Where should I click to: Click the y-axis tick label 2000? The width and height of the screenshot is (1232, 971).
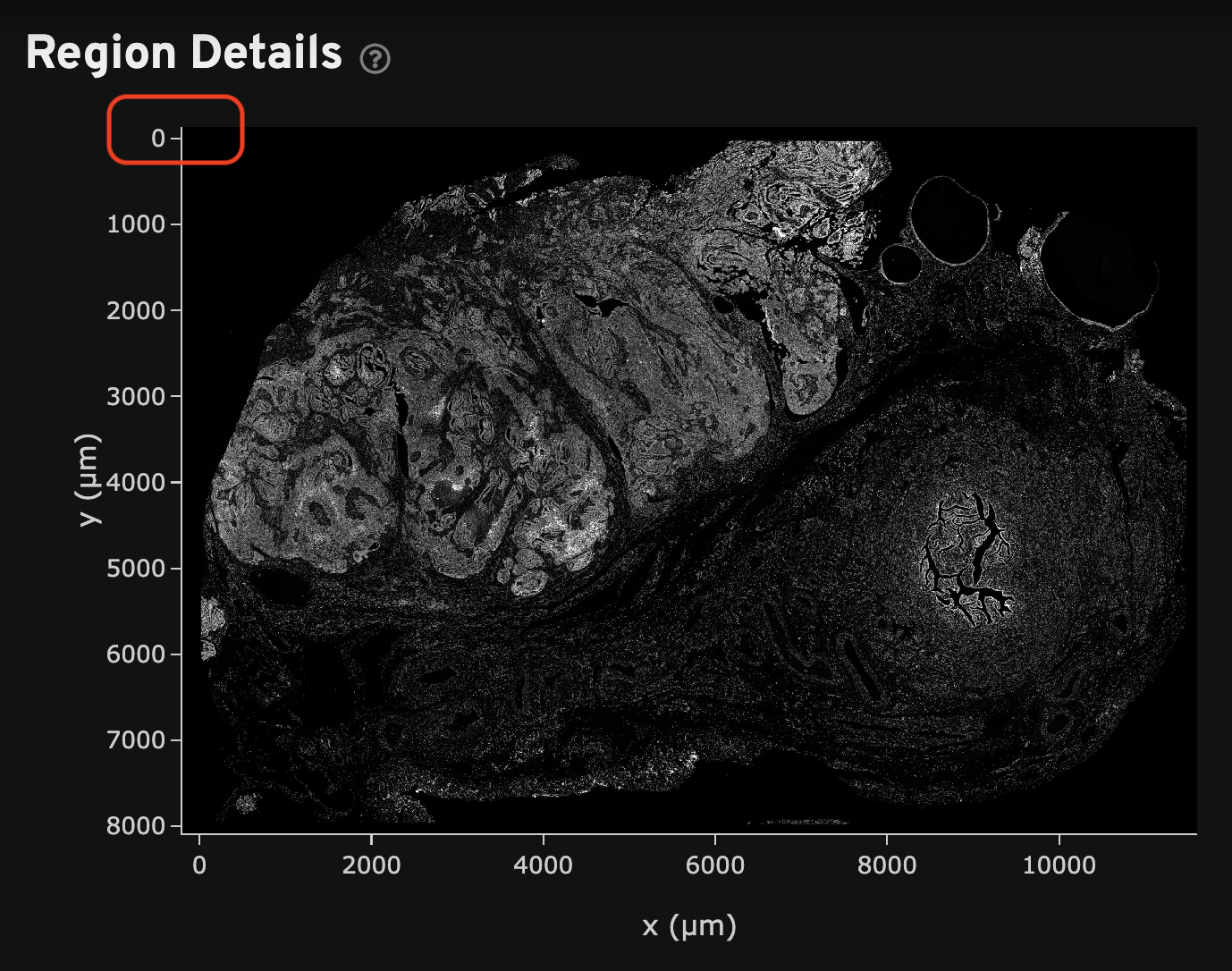tap(137, 310)
